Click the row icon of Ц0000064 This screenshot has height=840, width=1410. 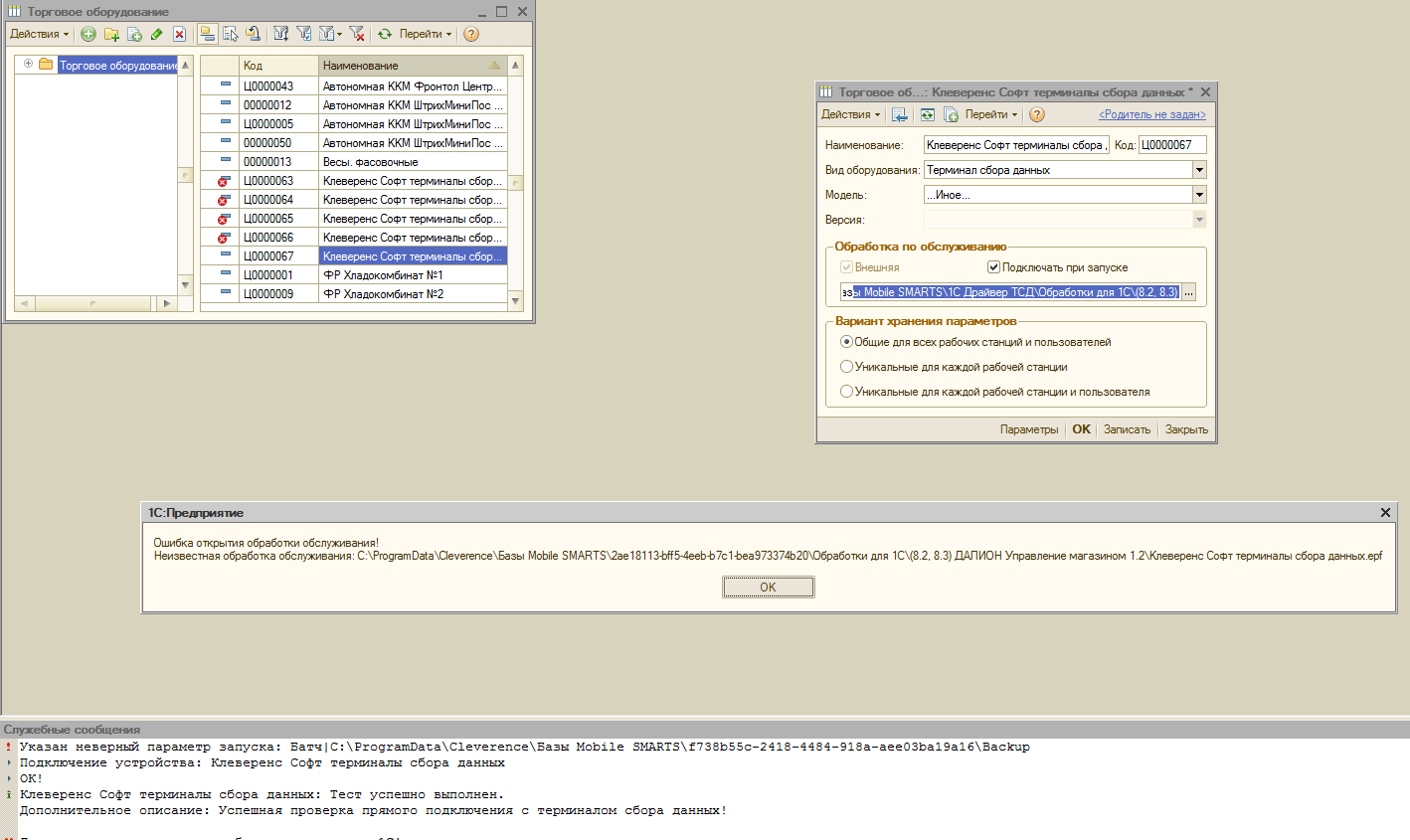point(224,200)
